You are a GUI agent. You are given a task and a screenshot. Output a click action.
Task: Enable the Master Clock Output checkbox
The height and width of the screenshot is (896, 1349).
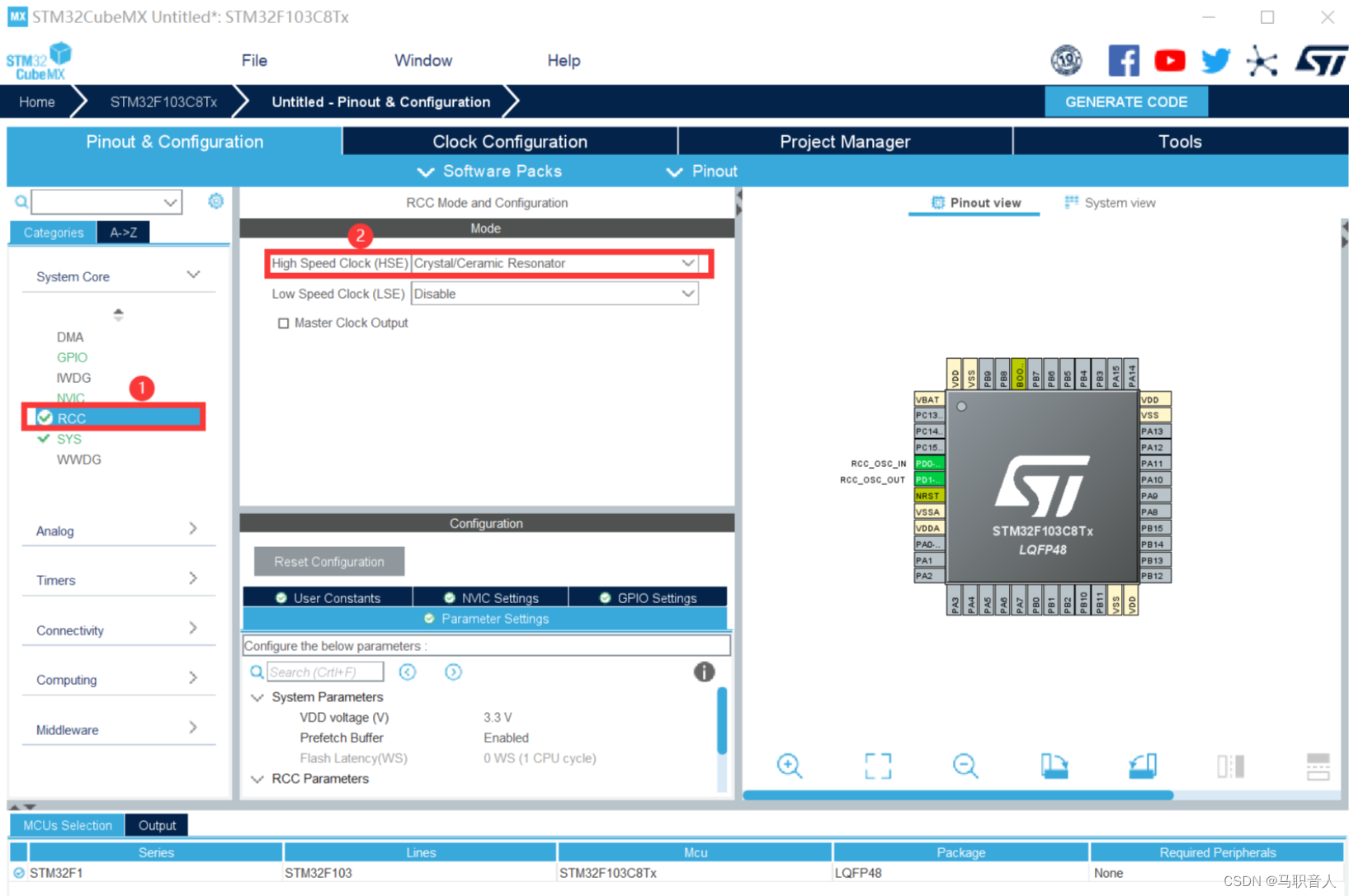pyautogui.click(x=283, y=323)
